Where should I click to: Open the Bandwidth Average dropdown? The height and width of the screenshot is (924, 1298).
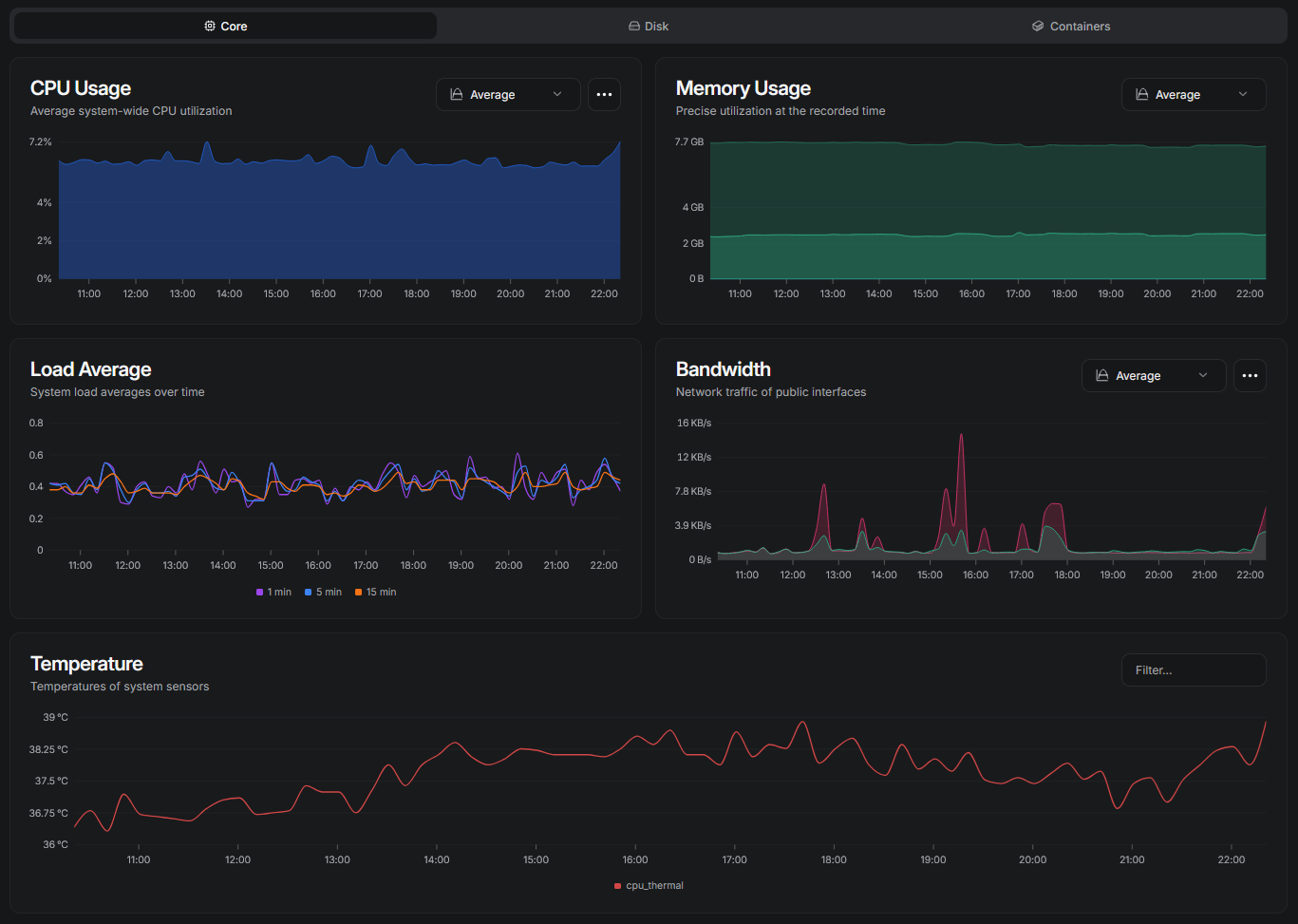(x=1154, y=375)
